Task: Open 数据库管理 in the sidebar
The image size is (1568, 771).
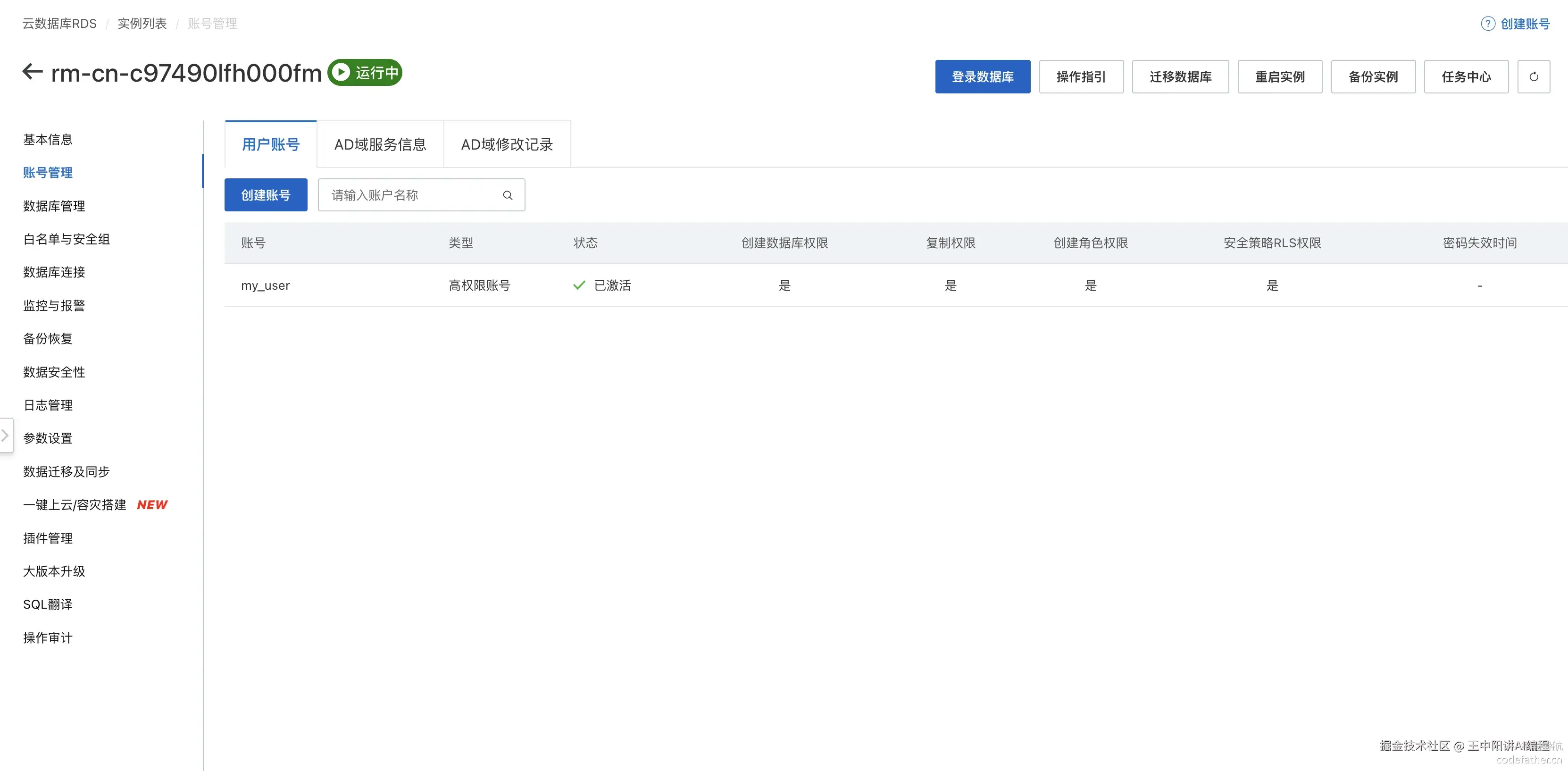Action: click(x=54, y=206)
